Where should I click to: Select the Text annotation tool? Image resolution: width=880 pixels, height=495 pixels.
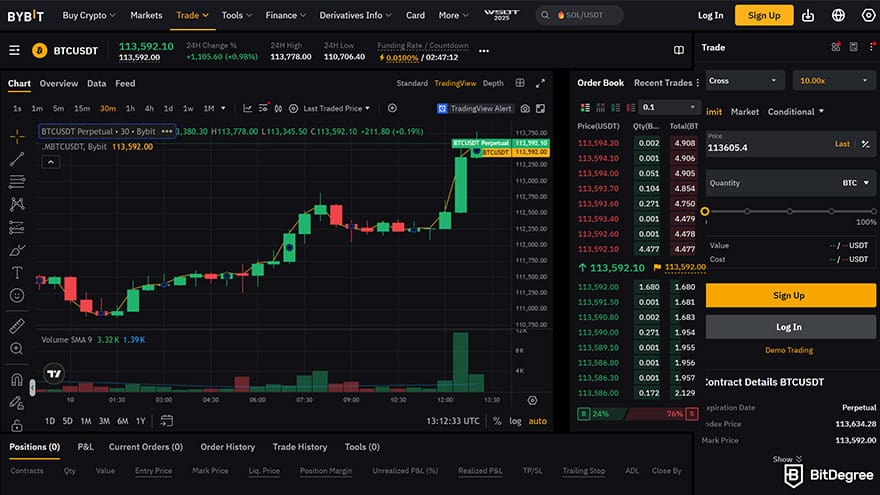pos(17,273)
